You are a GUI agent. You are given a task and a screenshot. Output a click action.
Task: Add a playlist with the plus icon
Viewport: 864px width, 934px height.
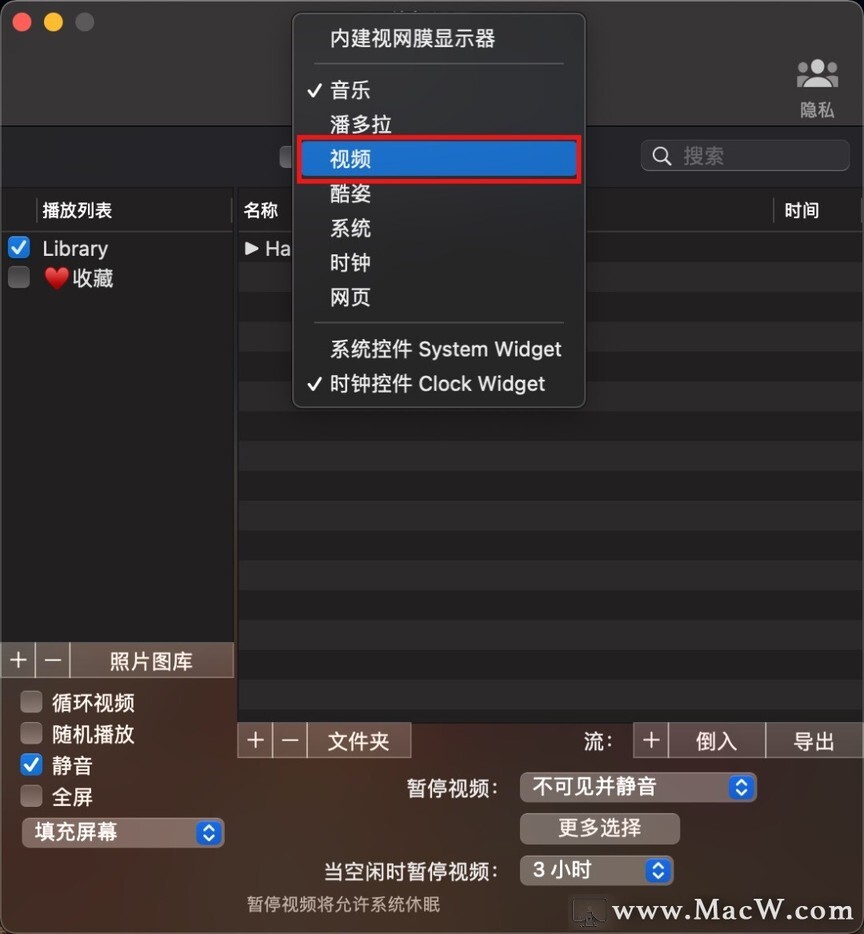tap(18, 659)
